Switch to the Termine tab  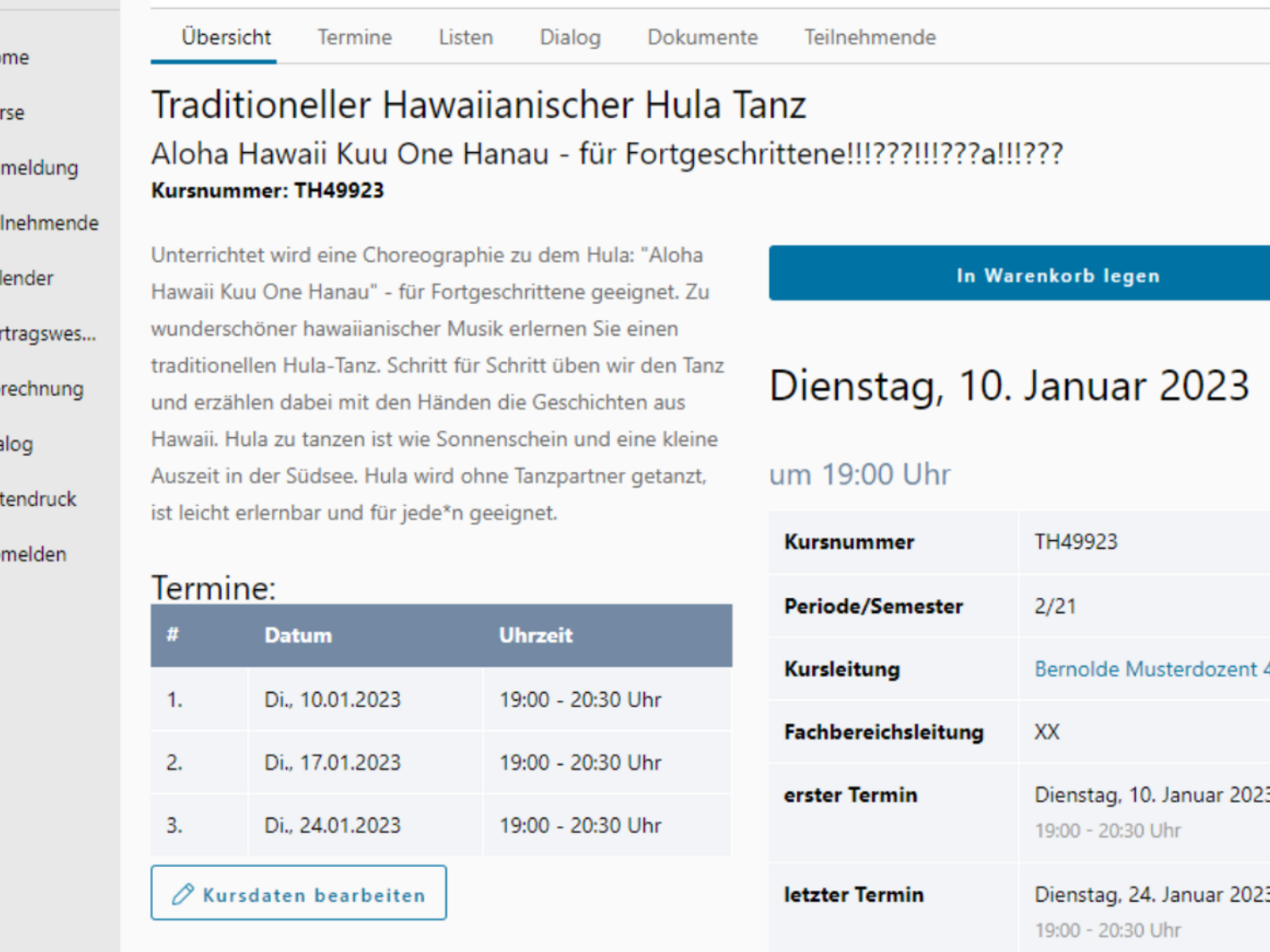[x=354, y=38]
